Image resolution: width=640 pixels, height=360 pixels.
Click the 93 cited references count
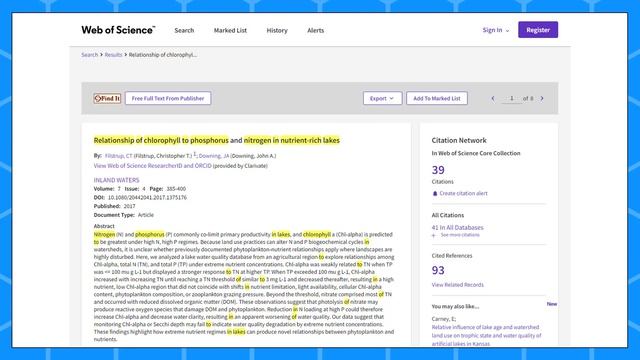pyautogui.click(x=438, y=270)
